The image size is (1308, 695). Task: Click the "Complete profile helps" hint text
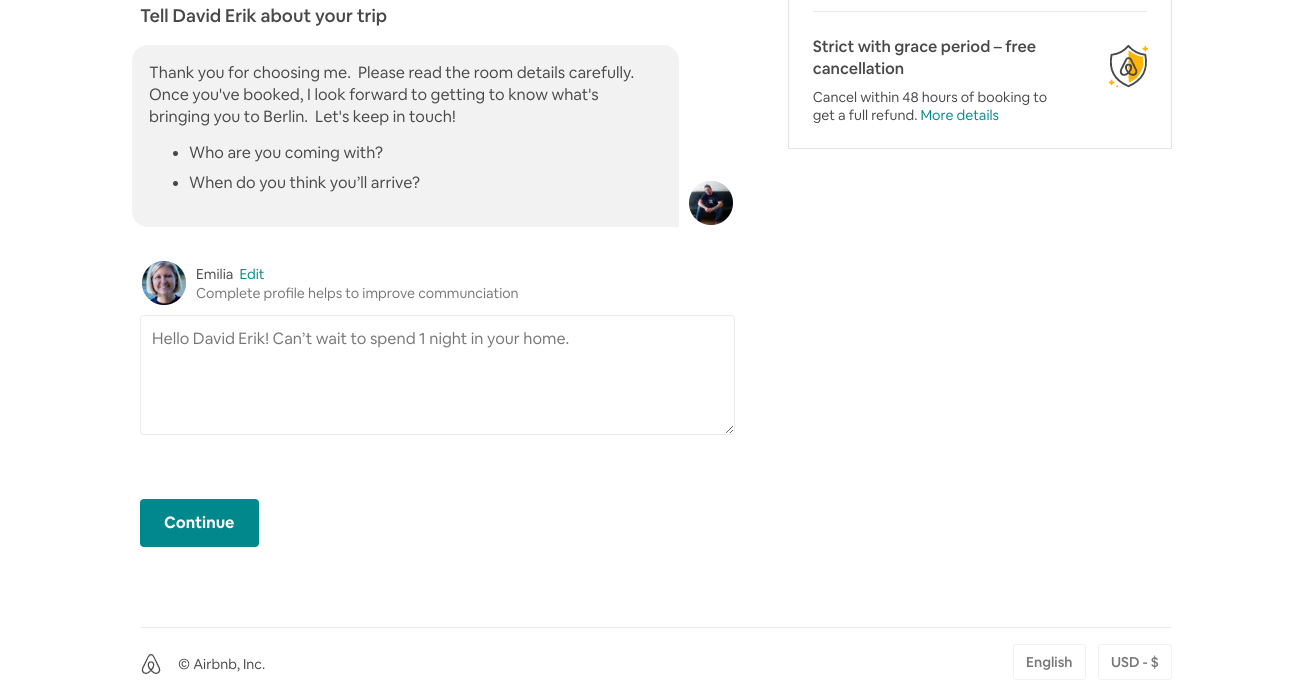click(x=357, y=293)
